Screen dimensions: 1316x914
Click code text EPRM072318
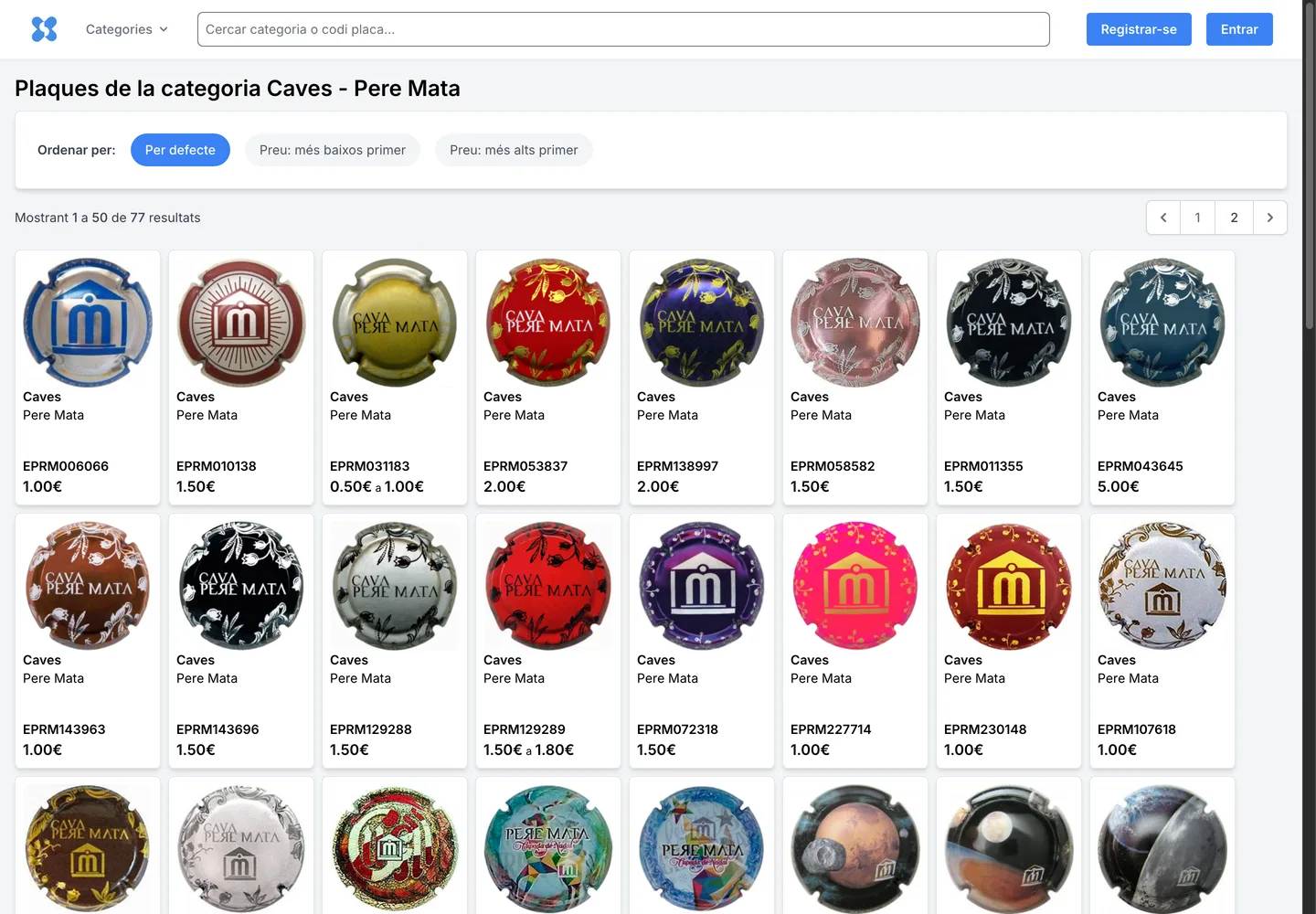pyautogui.click(x=677, y=729)
